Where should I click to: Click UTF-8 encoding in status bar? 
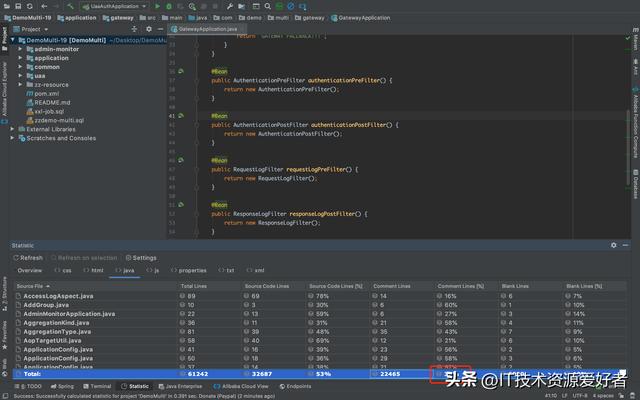point(580,396)
